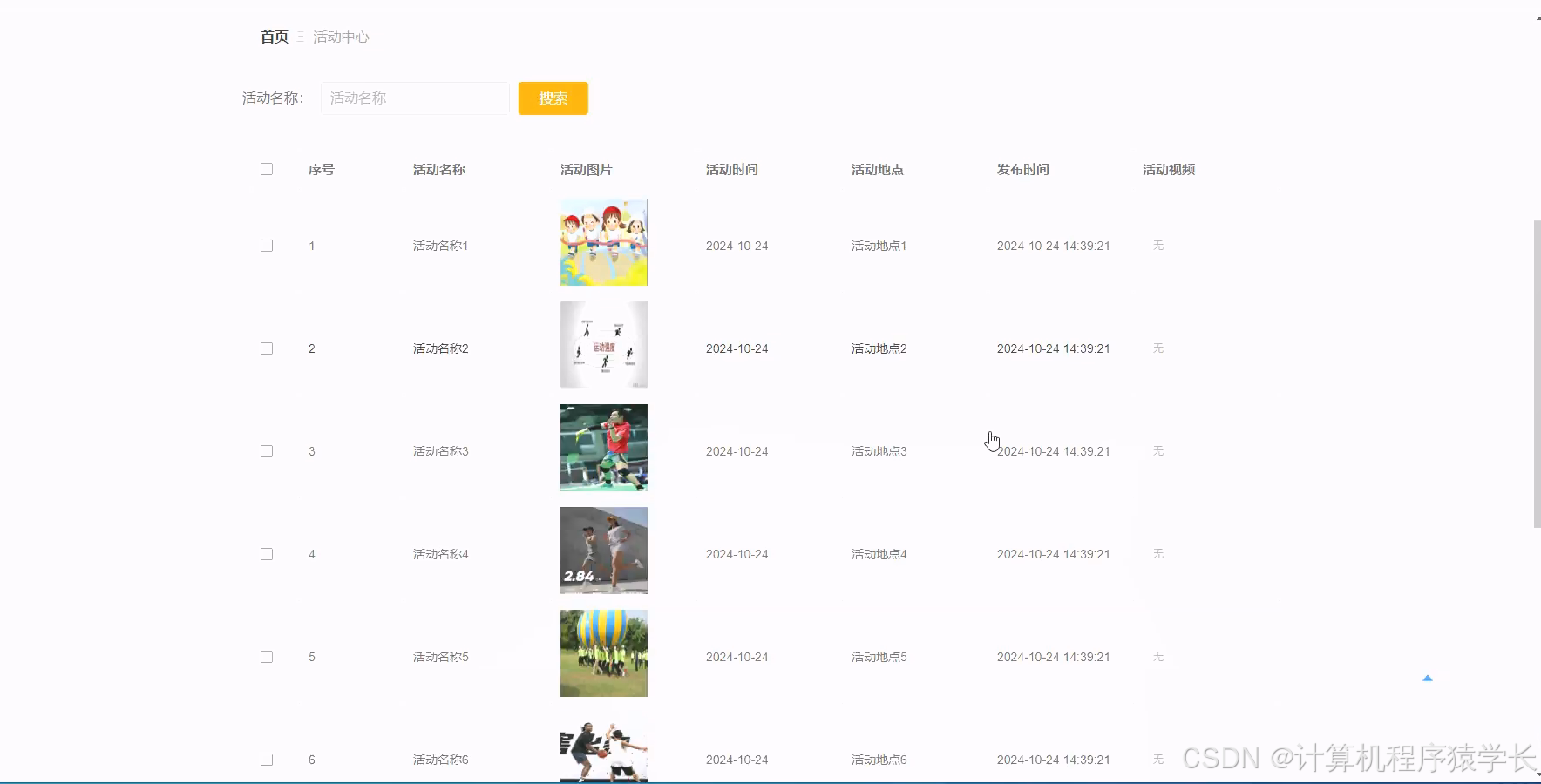Select the 活动中心 breadcrumb item

click(x=341, y=37)
